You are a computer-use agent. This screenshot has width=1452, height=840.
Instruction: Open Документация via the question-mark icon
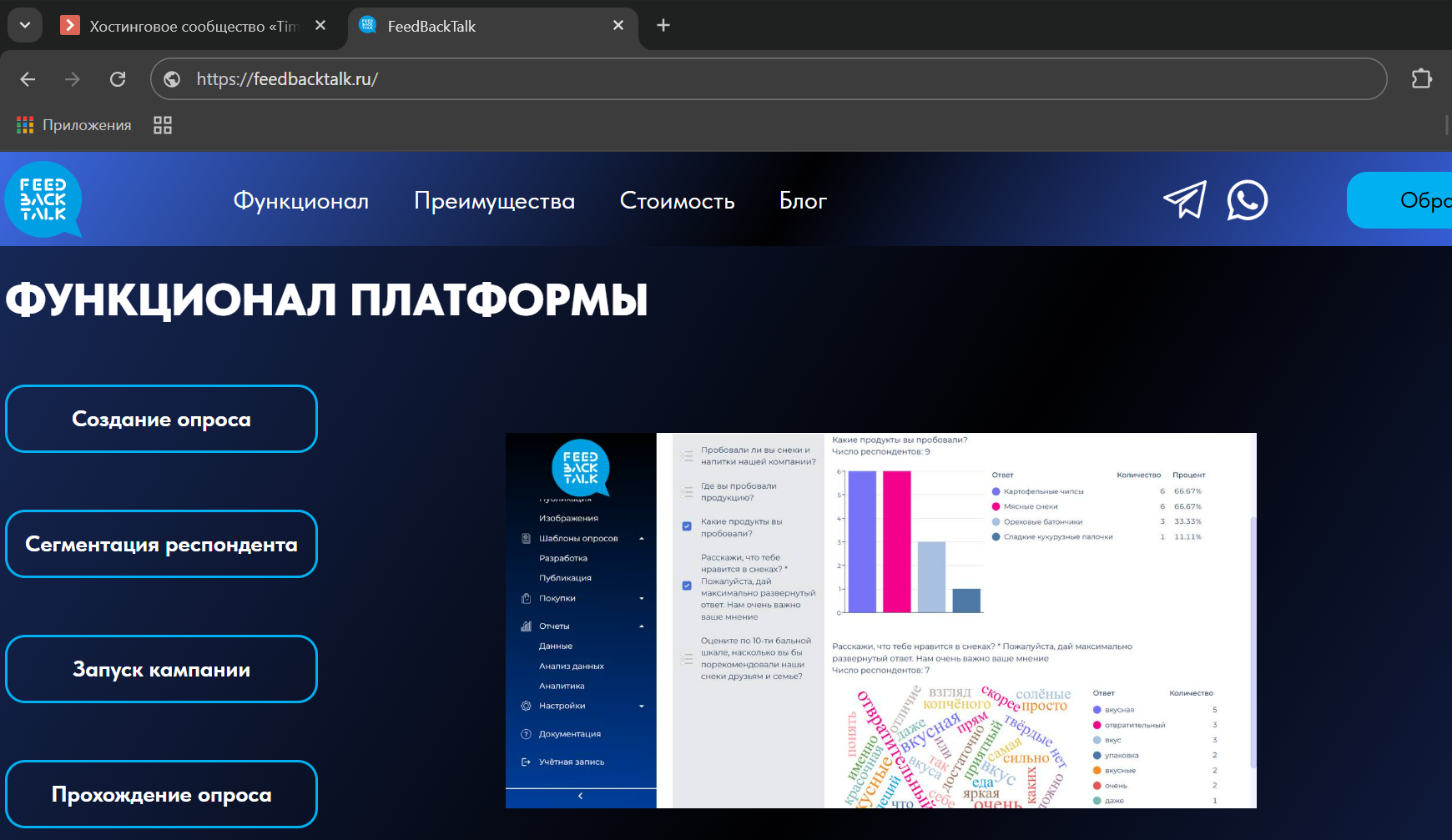(x=526, y=733)
